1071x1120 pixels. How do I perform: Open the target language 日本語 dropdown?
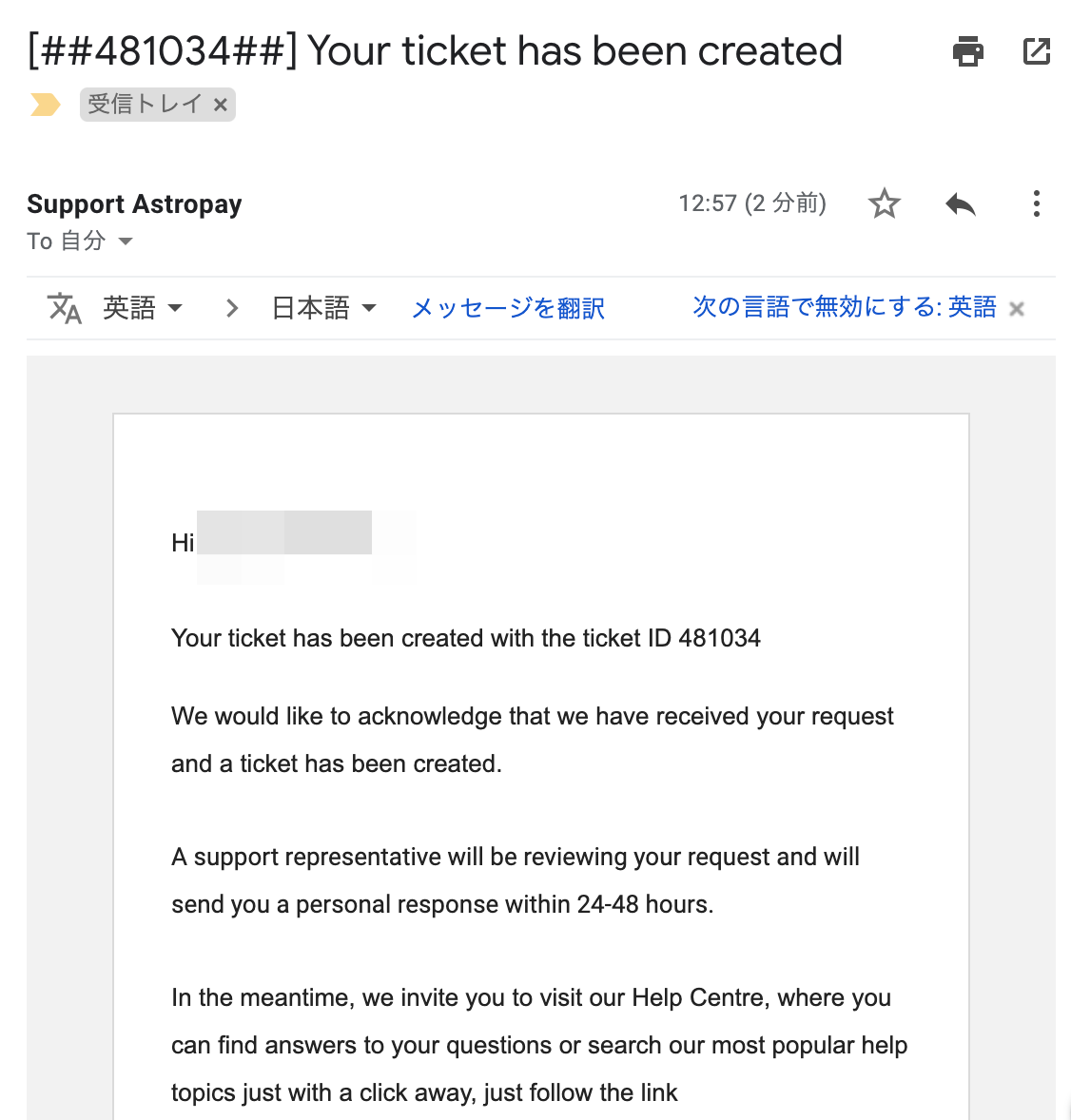[x=323, y=308]
